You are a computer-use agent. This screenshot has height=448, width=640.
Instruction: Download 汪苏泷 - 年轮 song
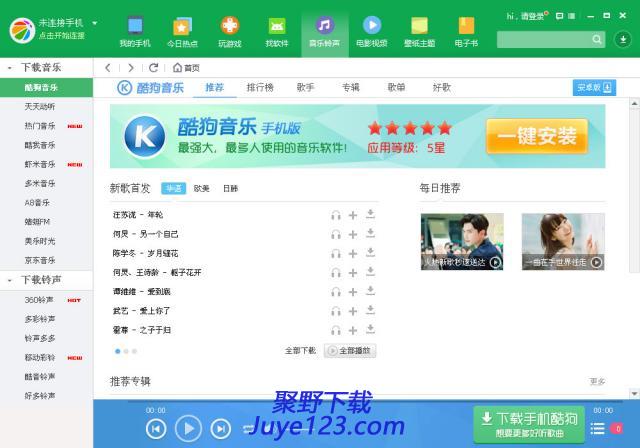coord(370,214)
